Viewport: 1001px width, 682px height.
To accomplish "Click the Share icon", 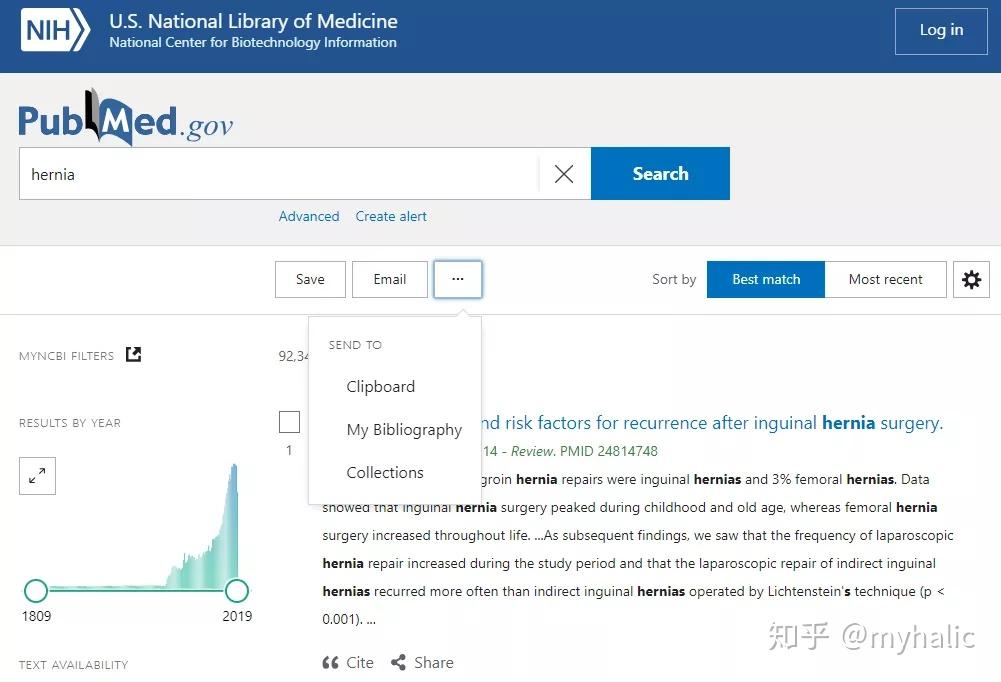I will [x=400, y=662].
